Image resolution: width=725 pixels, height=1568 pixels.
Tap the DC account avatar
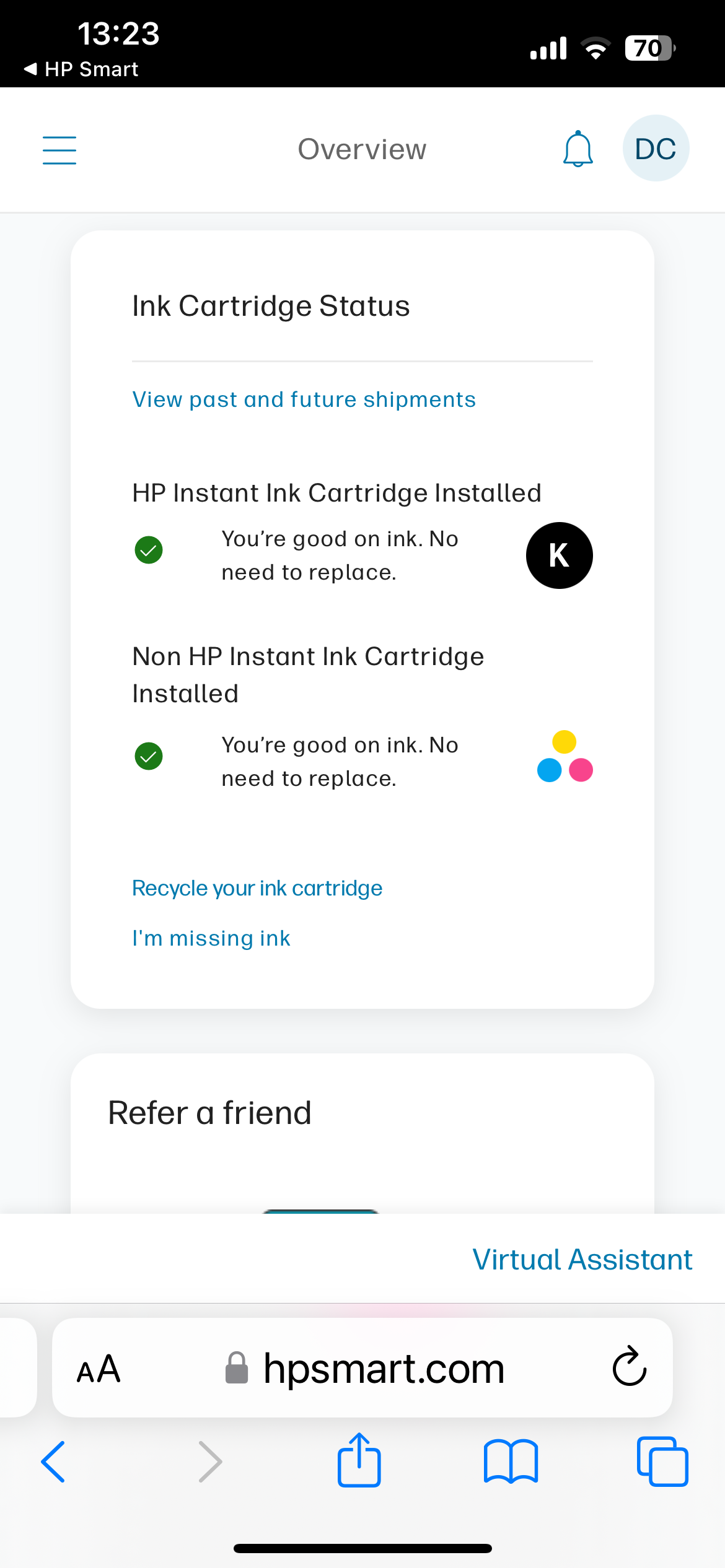pos(656,149)
